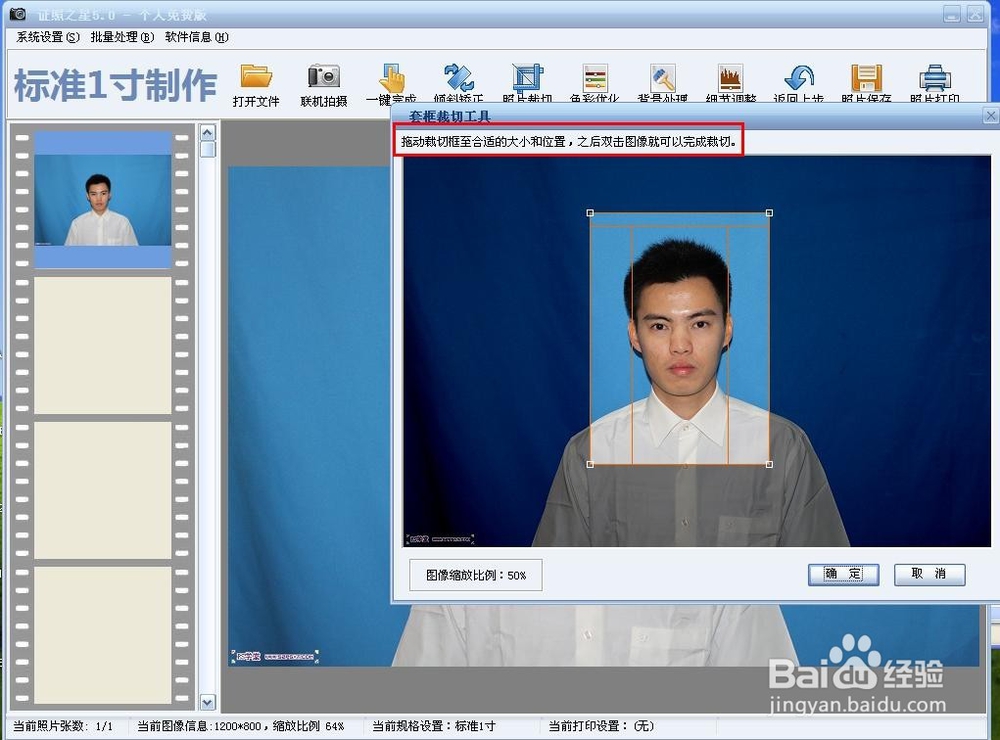Screen dimensions: 1000x740
Task: Select the first portrait thumbnail in filmstrip
Action: pyautogui.click(x=103, y=200)
